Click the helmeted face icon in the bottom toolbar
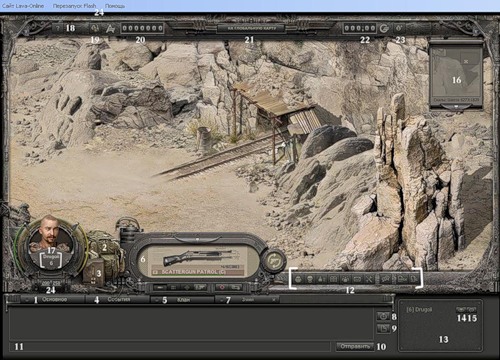The width and height of the screenshot is (500, 360). (298, 279)
